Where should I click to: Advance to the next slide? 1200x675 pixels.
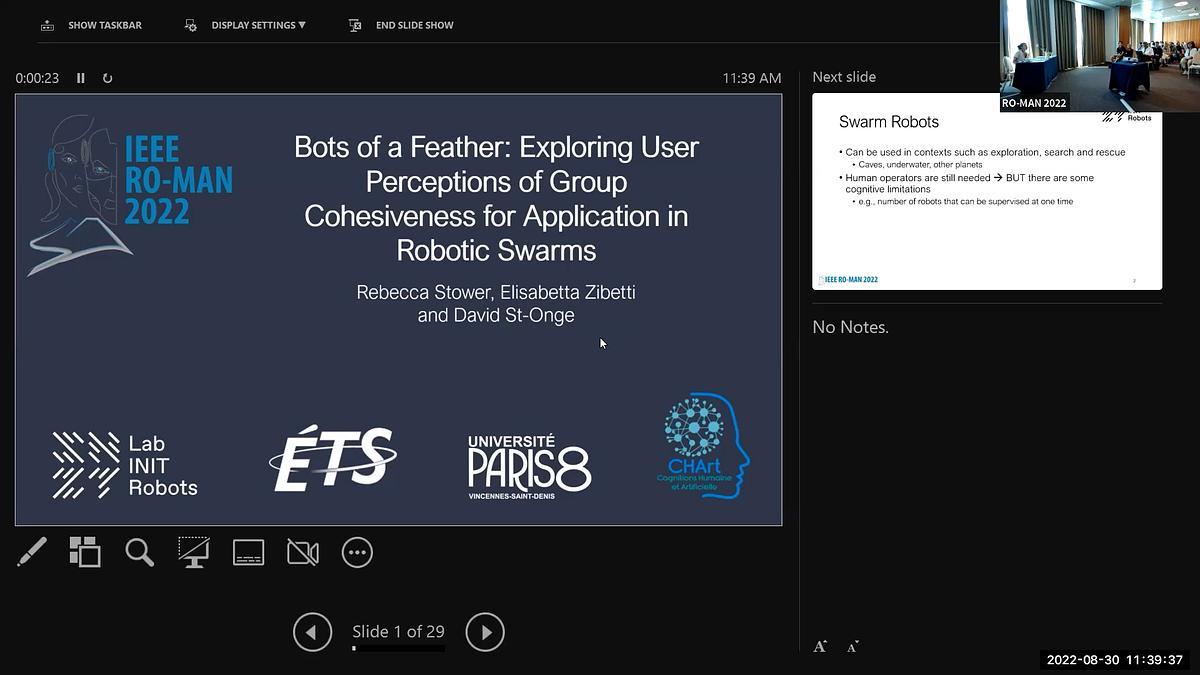click(x=485, y=632)
